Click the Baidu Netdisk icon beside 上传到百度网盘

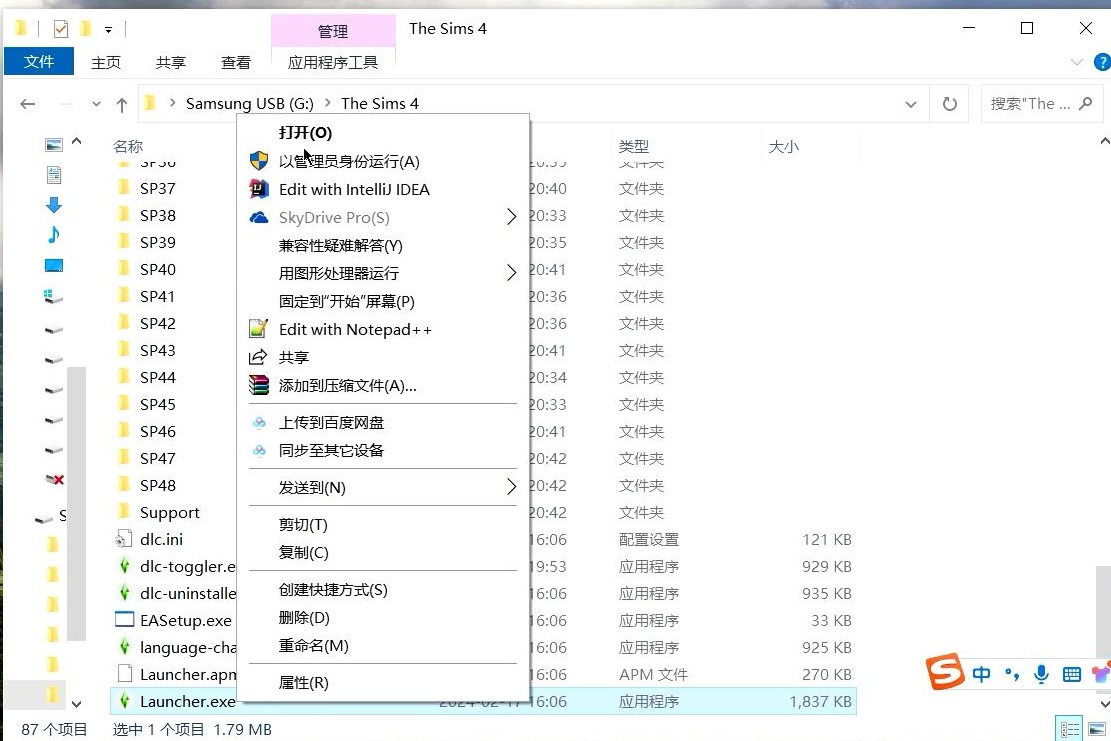(259, 423)
